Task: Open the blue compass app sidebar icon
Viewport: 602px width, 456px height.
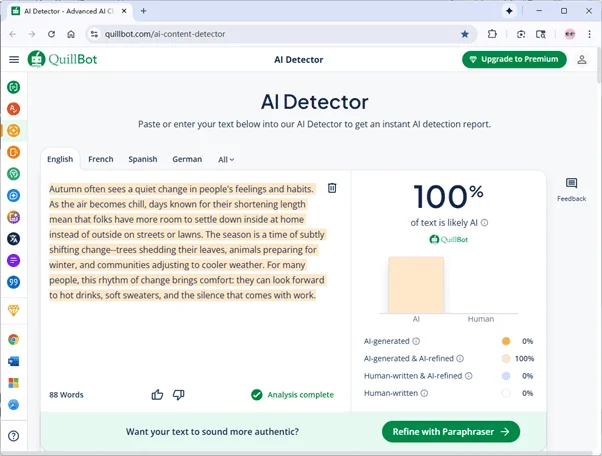Action: (13, 405)
